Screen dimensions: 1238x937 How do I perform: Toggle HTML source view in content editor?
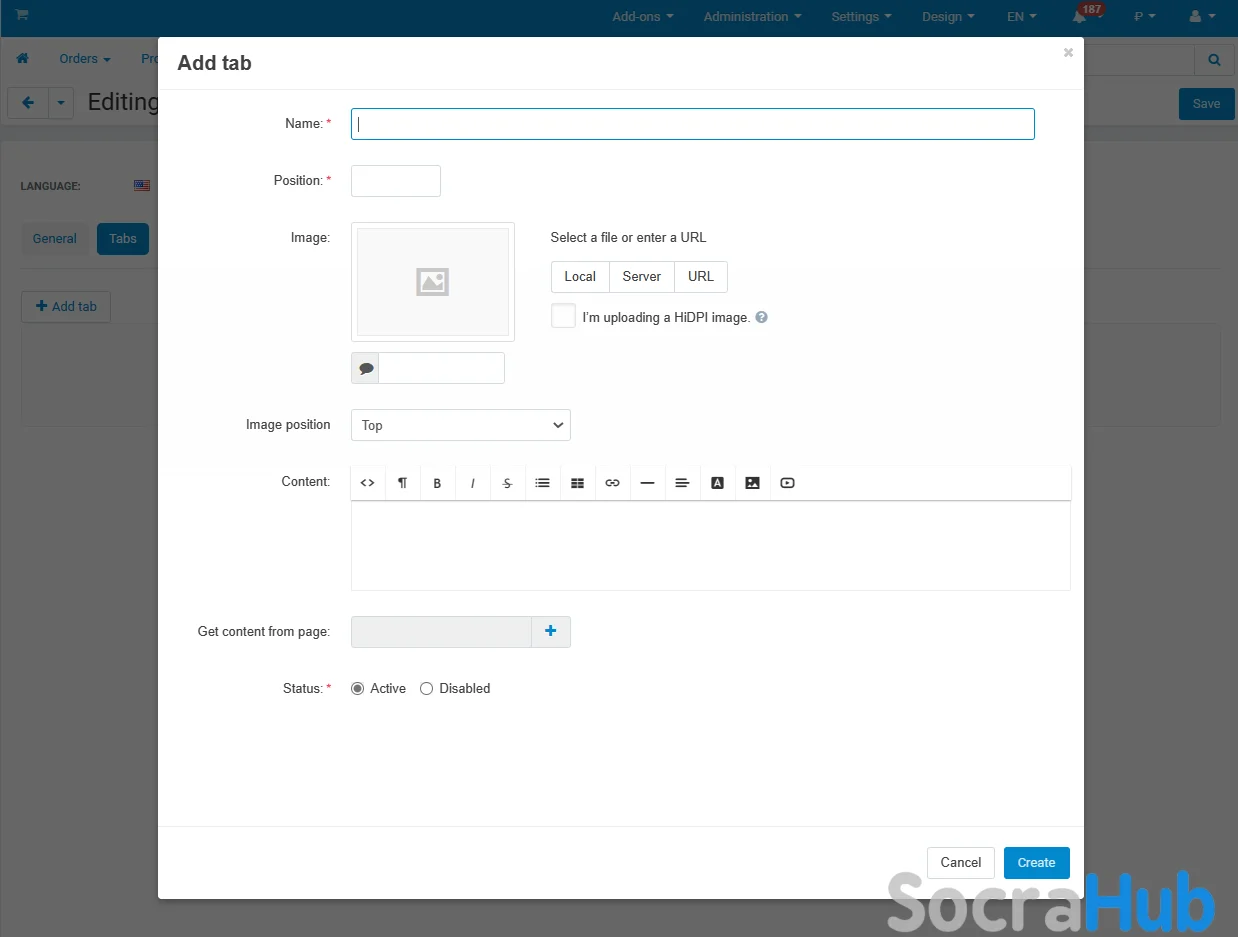click(x=367, y=483)
